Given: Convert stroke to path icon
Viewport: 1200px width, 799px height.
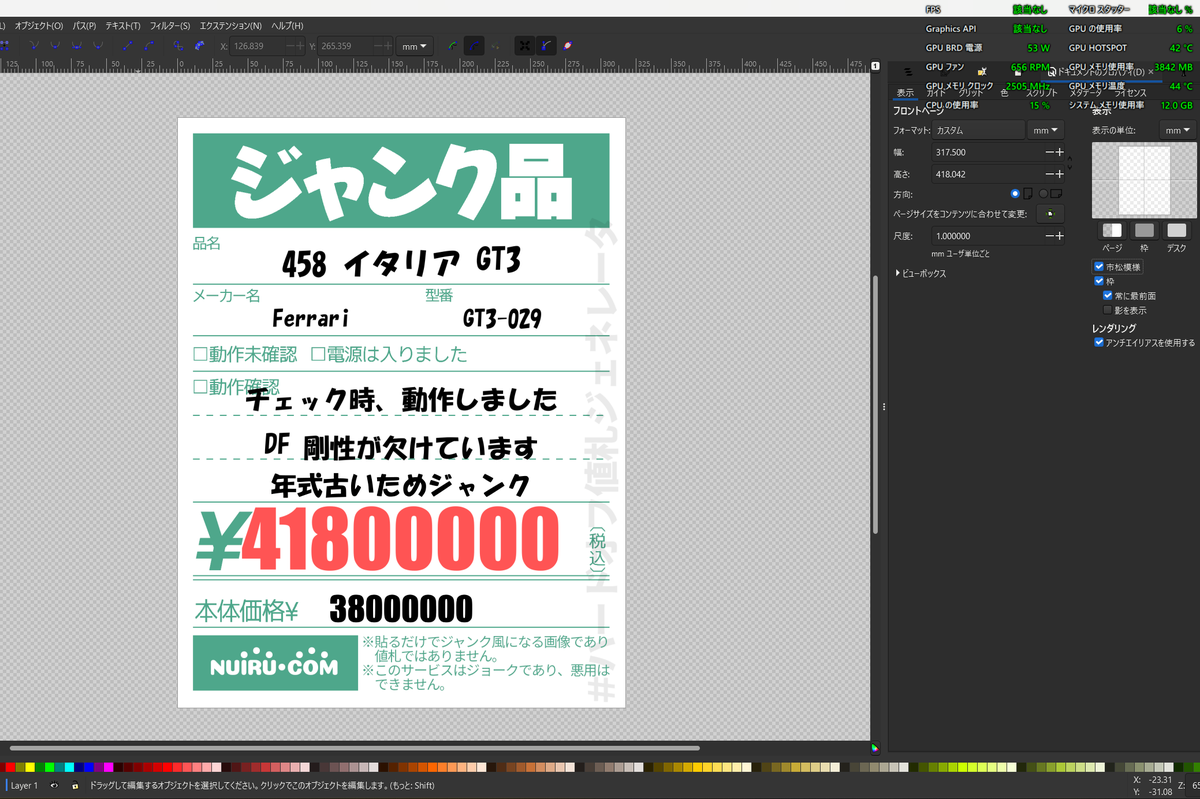Looking at the screenshot, I should [199, 46].
